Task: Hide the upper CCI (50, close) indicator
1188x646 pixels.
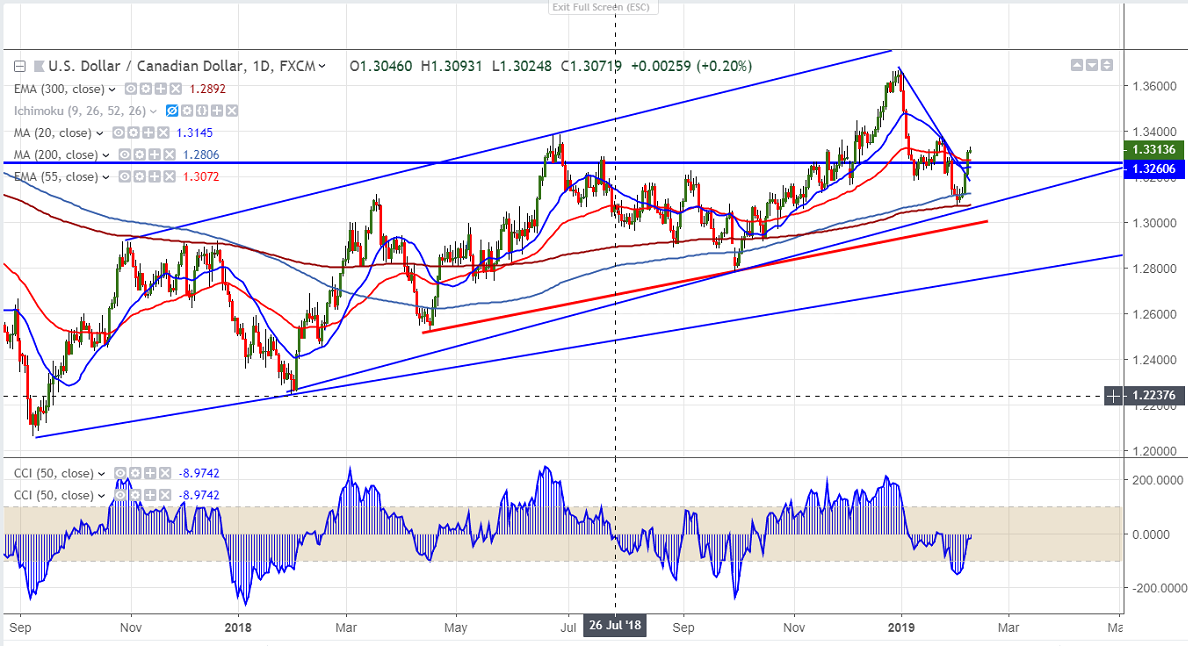Action: pos(120,473)
